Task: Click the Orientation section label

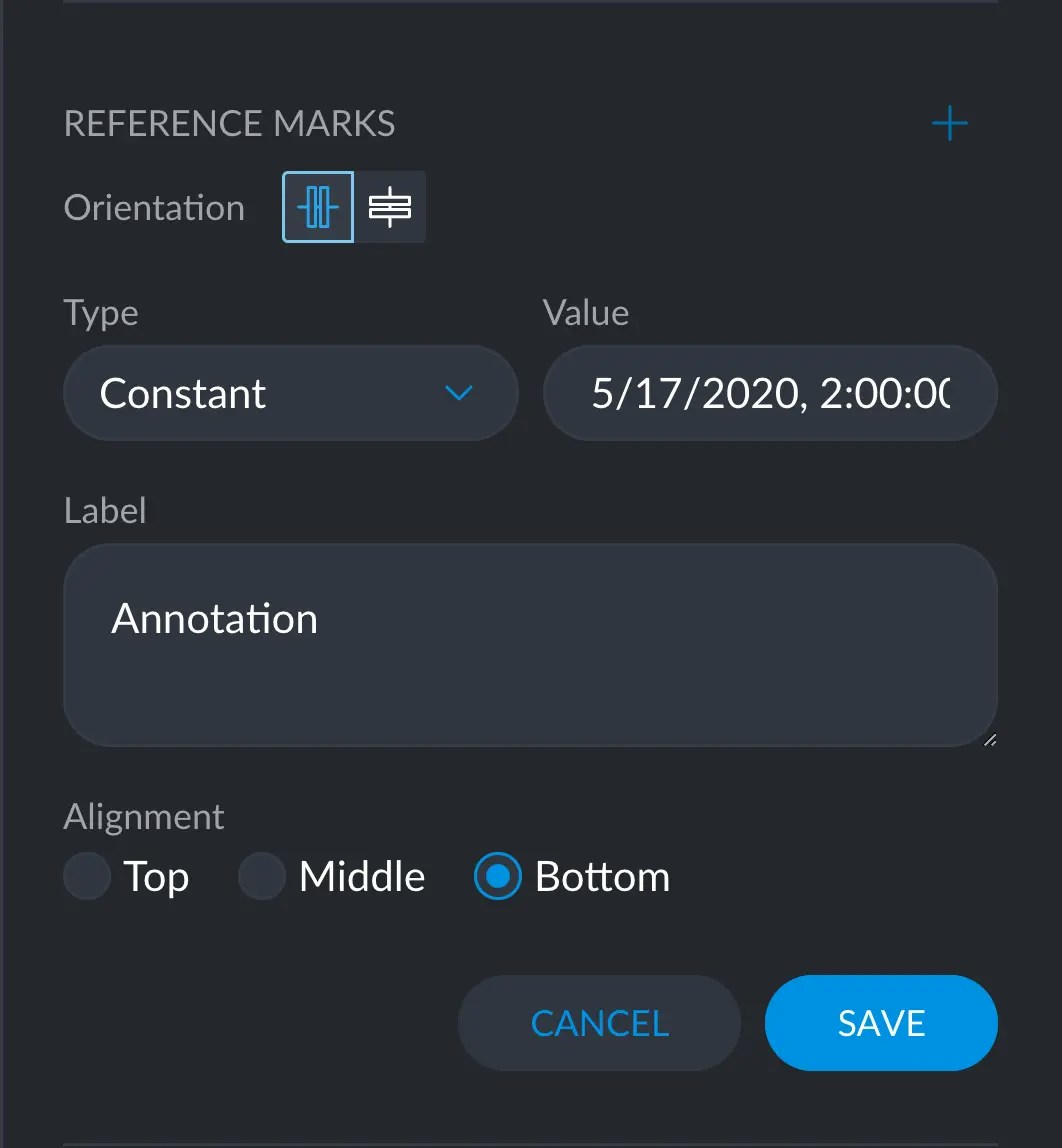Action: coord(154,207)
